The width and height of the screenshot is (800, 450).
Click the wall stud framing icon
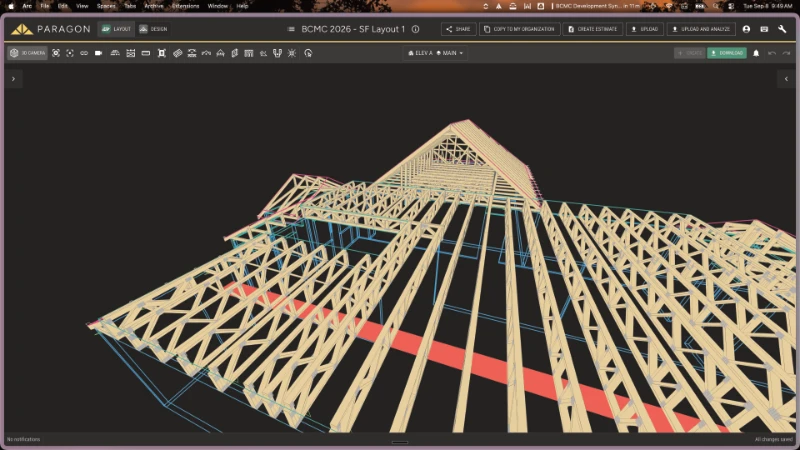(249, 53)
